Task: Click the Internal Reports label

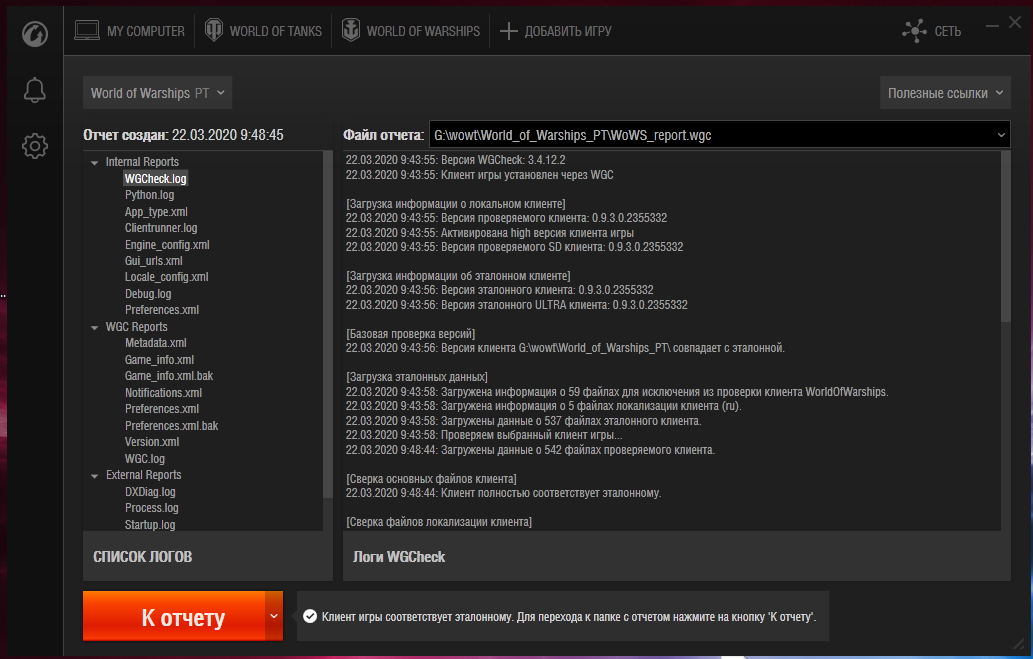Action: point(142,162)
